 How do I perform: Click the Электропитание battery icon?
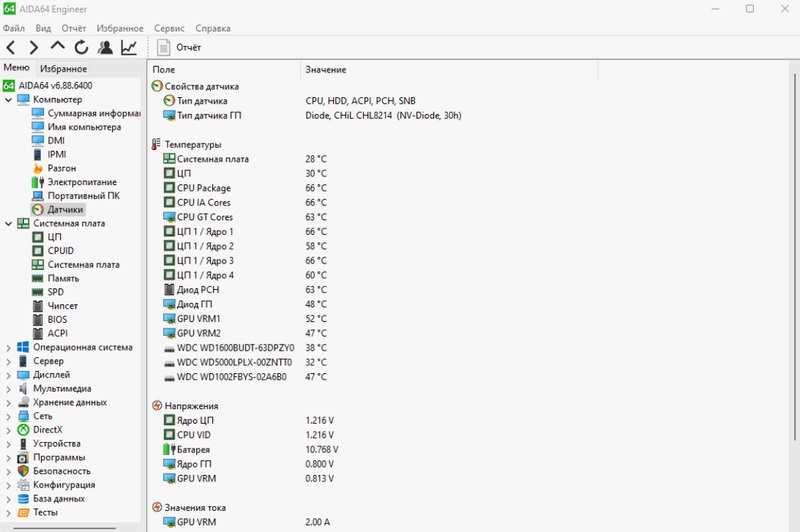[38, 182]
